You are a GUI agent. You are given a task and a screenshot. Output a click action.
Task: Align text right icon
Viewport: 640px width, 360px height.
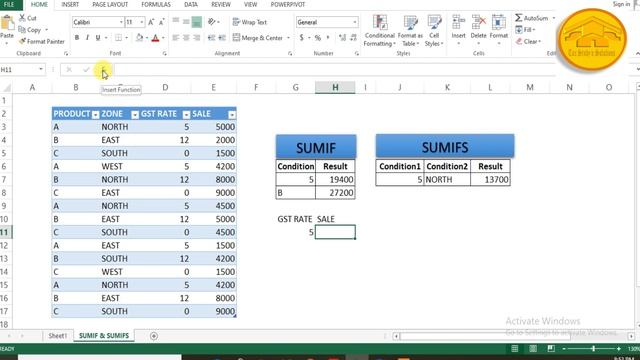coord(197,38)
